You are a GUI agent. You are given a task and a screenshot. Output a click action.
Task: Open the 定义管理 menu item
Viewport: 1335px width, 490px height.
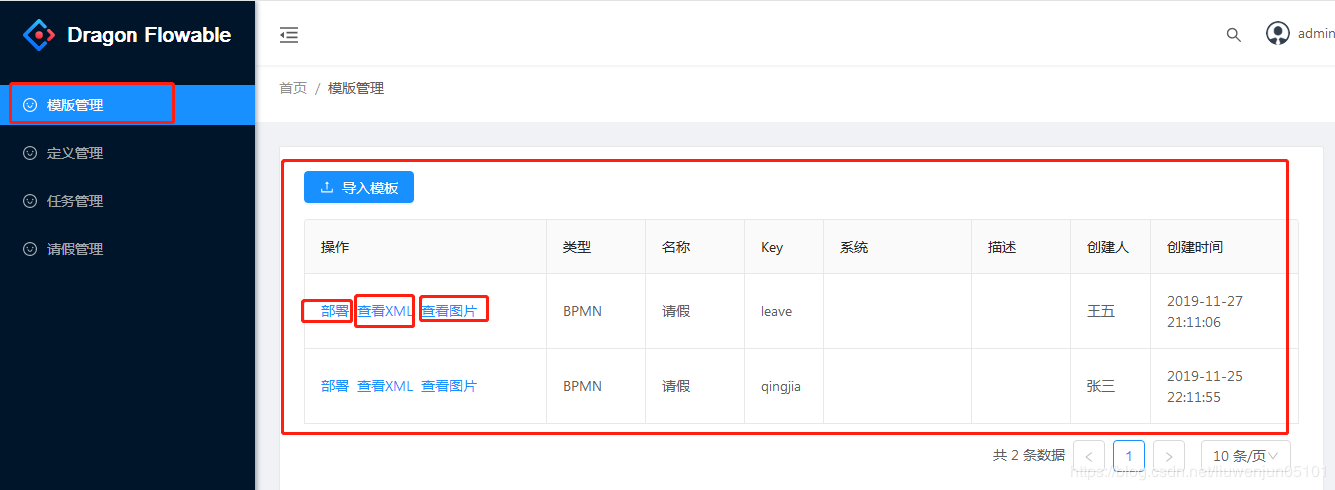click(x=127, y=153)
